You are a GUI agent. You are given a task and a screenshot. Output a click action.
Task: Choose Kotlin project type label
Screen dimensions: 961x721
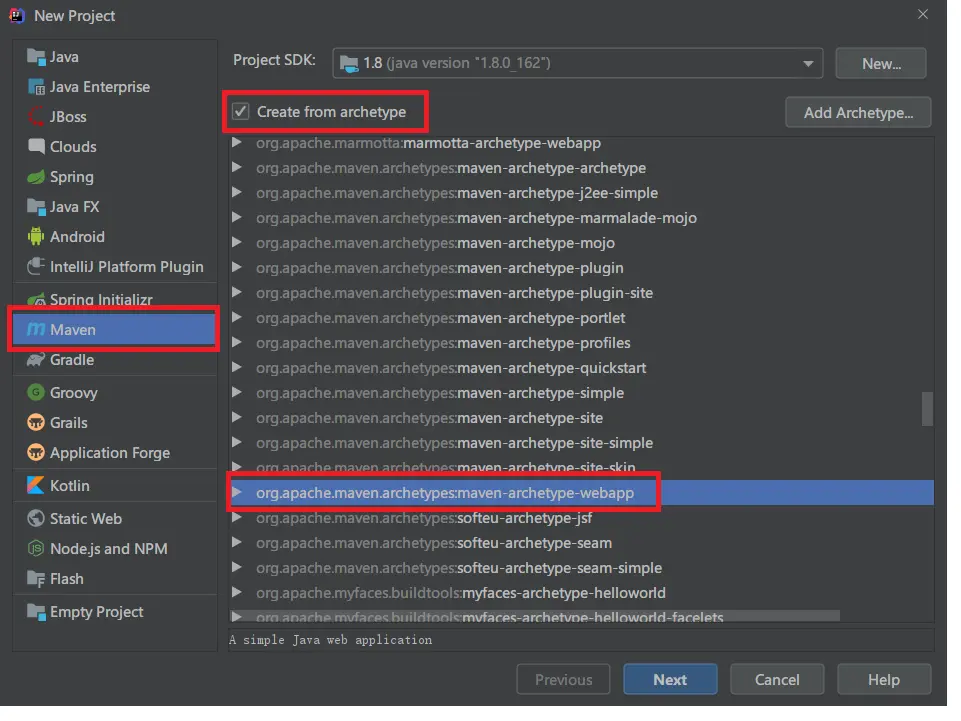[x=70, y=487]
